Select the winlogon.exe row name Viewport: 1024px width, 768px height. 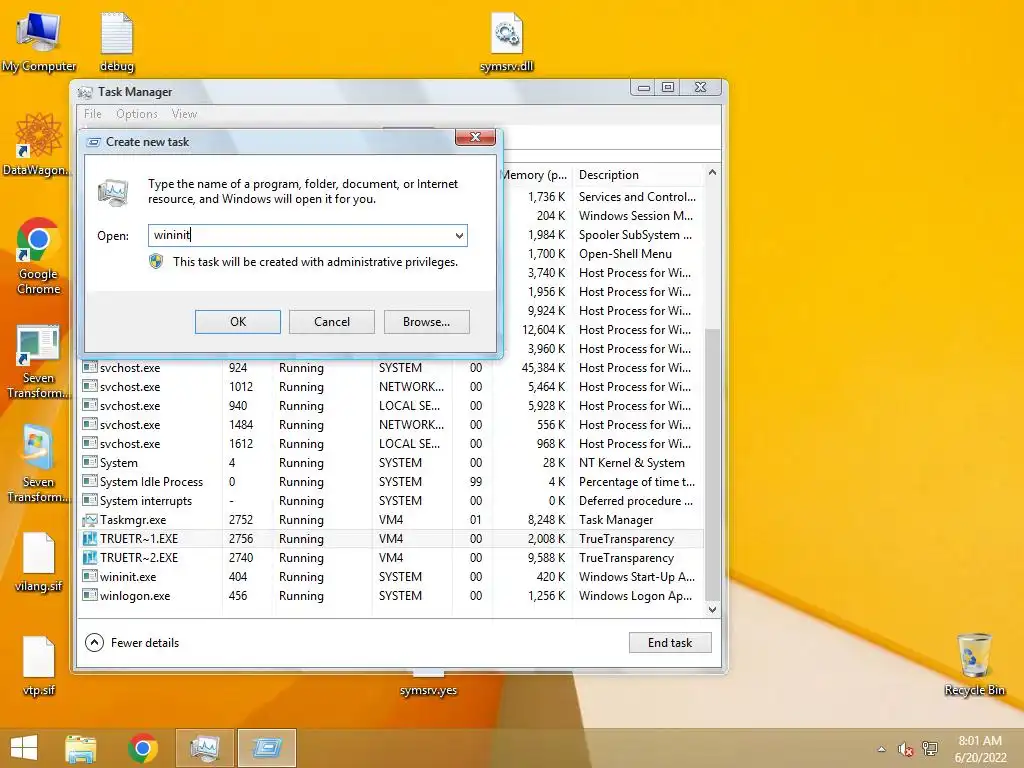click(135, 596)
